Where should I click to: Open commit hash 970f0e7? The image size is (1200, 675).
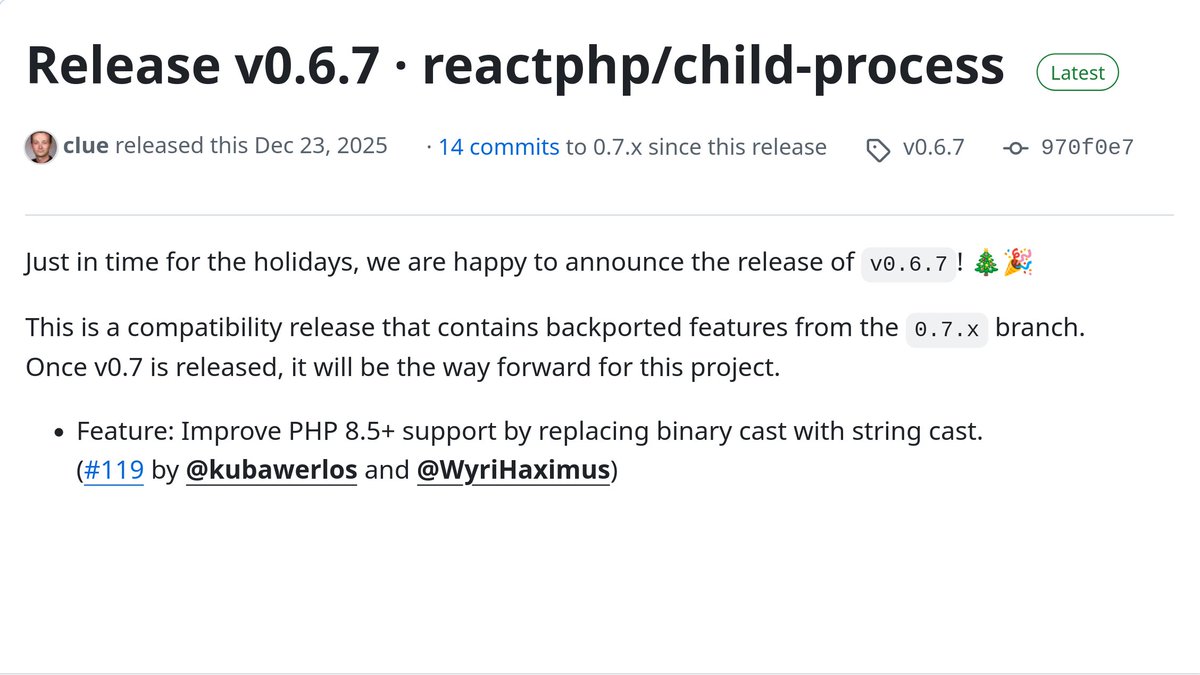pos(1087,147)
